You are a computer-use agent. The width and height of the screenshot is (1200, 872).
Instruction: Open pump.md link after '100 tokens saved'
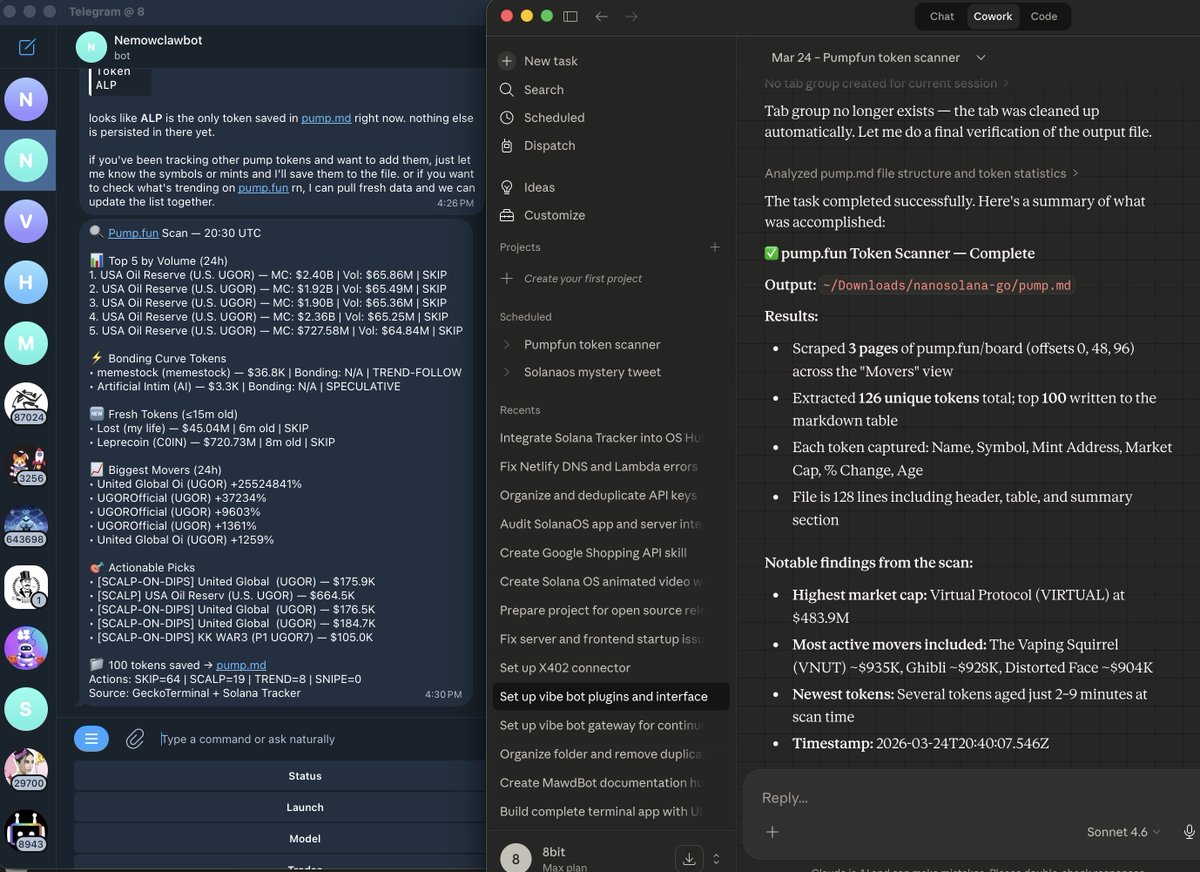click(241, 665)
